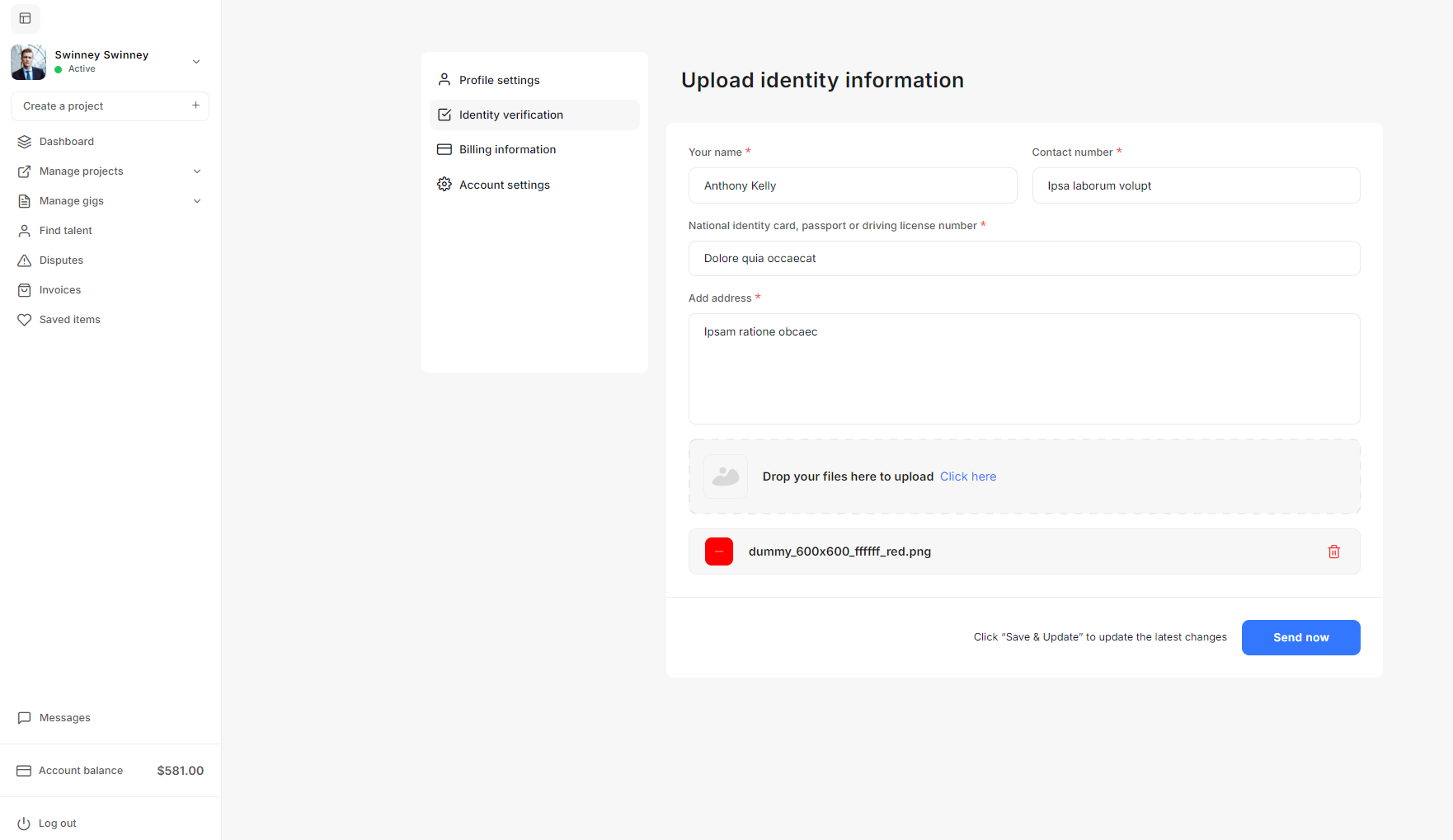
Task: Click the image placeholder in upload area
Action: click(x=725, y=476)
